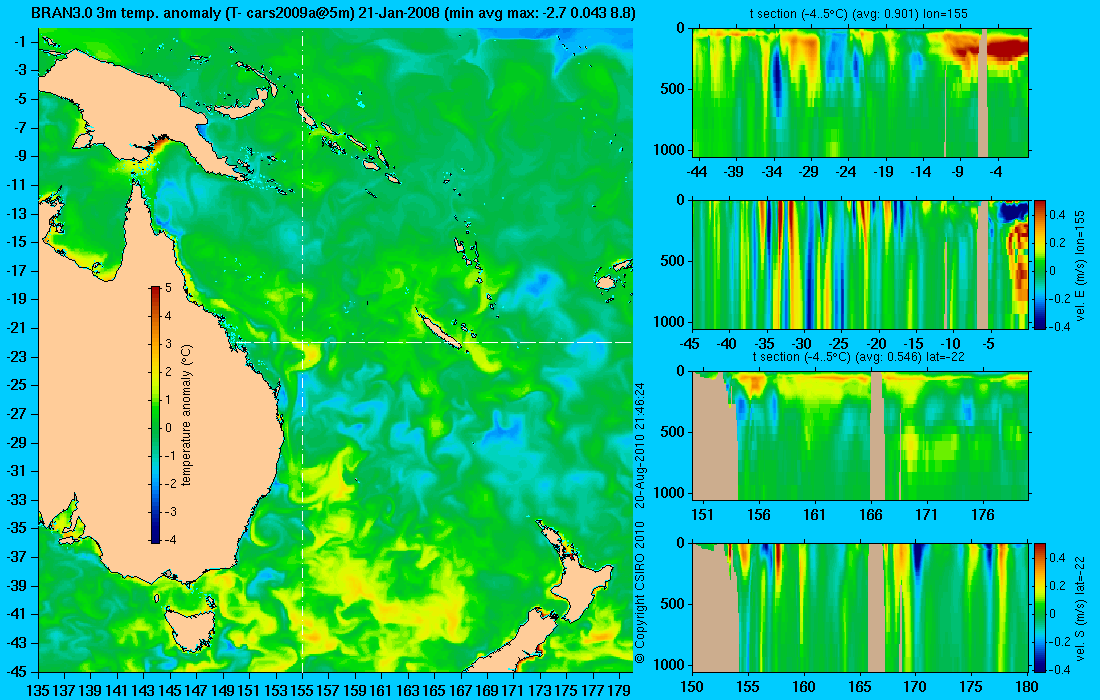Click the vertical dashed line at longitude 155

click(302, 351)
